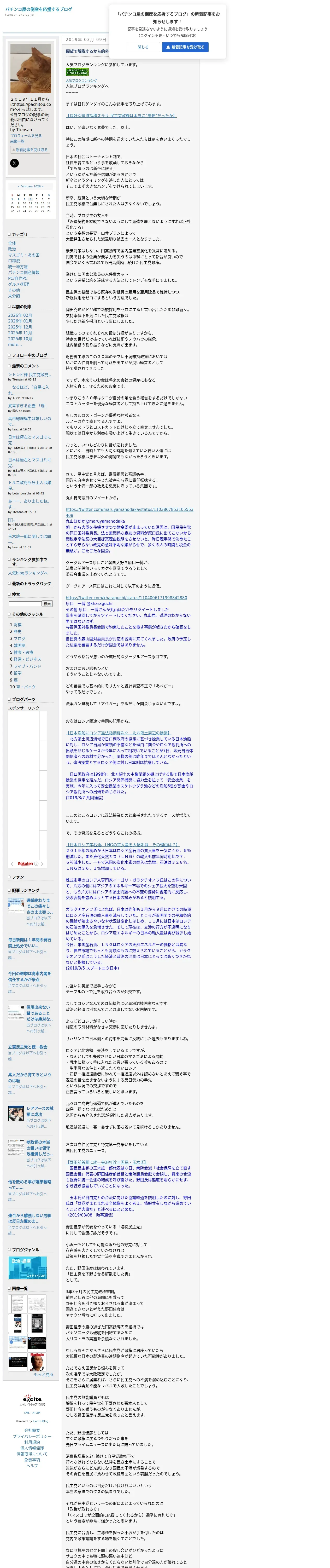Open ranking article 選挙終わりまで

pos(39,906)
